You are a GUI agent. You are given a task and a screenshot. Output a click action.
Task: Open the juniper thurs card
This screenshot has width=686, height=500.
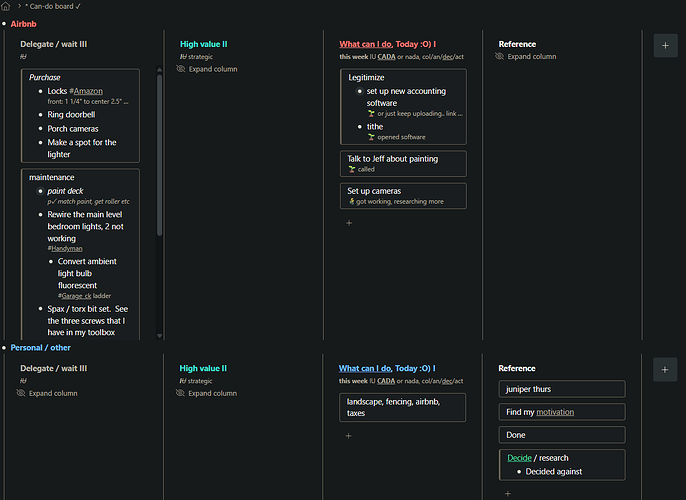(562, 389)
